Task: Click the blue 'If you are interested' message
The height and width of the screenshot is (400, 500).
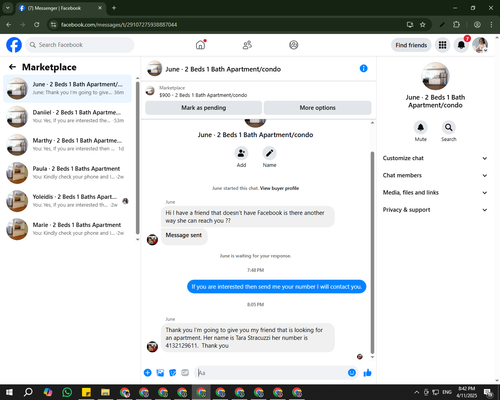Action: point(277,287)
